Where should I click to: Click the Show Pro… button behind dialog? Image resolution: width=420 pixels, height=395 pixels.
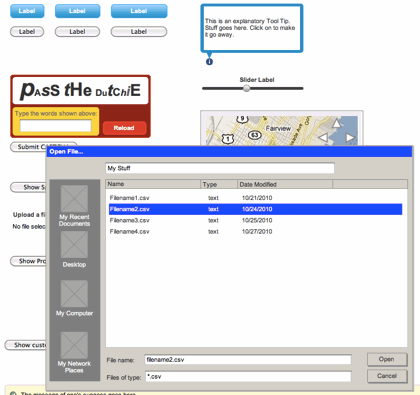point(28,261)
